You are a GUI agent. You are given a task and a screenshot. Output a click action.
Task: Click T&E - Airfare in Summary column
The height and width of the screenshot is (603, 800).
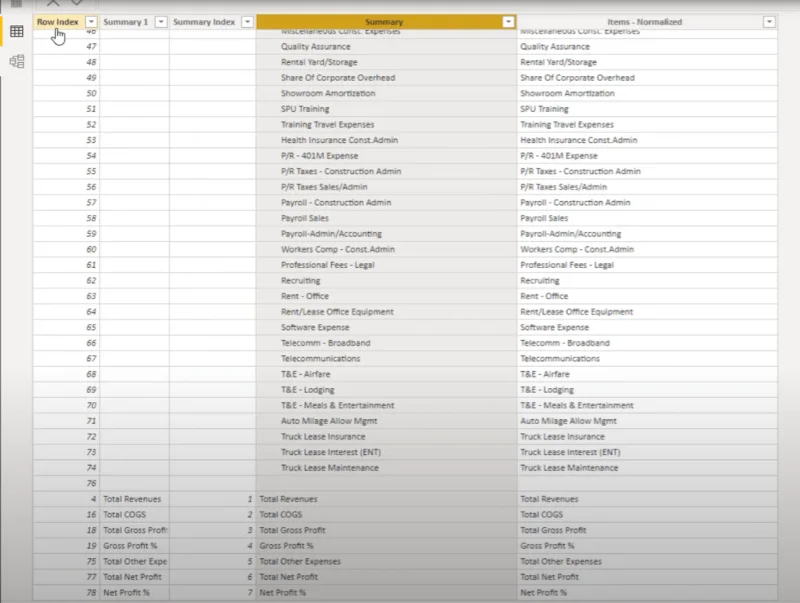tap(305, 374)
